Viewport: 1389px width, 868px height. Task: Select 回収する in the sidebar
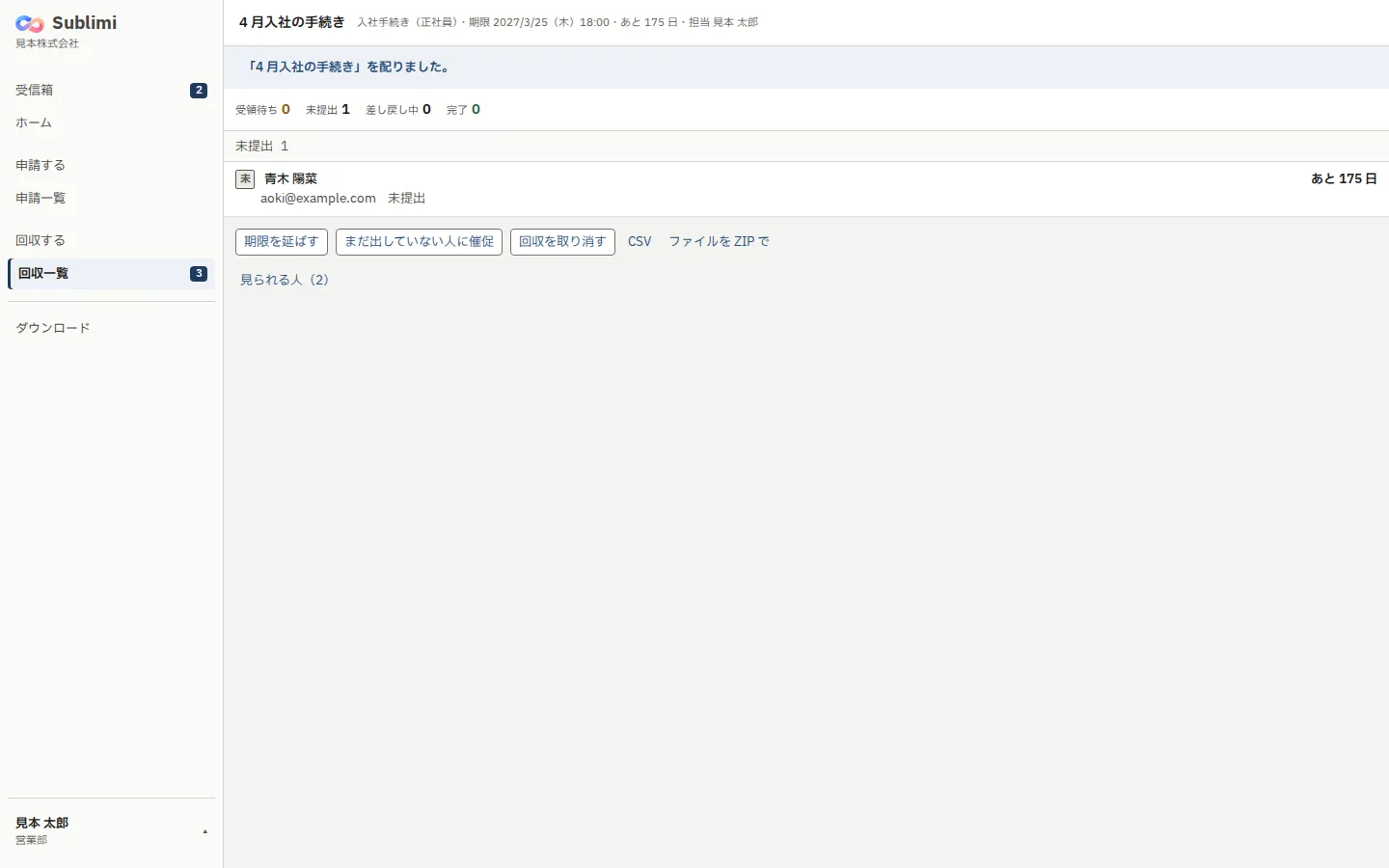111,240
